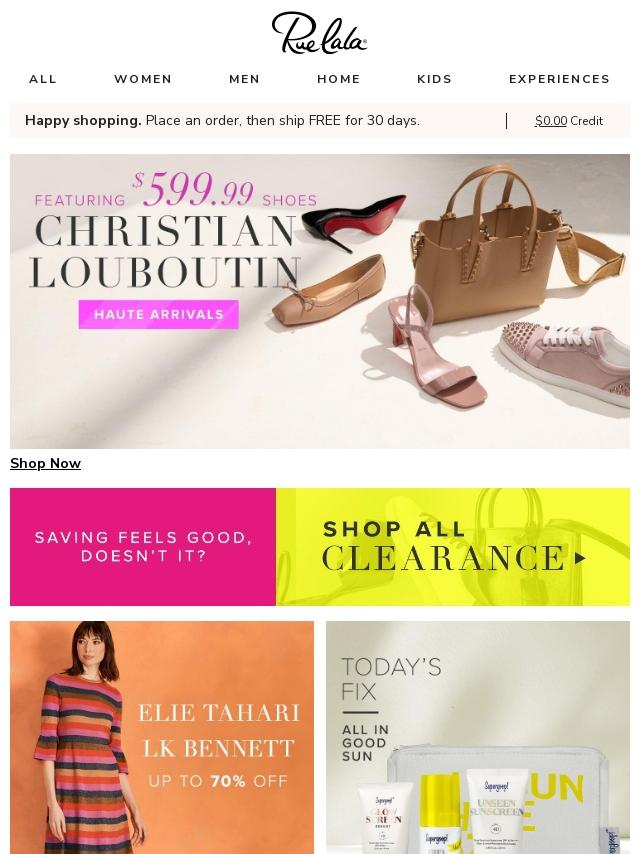This screenshot has width=640, height=854.
Task: Click the Happy shopping free shipping message
Action: tap(222, 120)
